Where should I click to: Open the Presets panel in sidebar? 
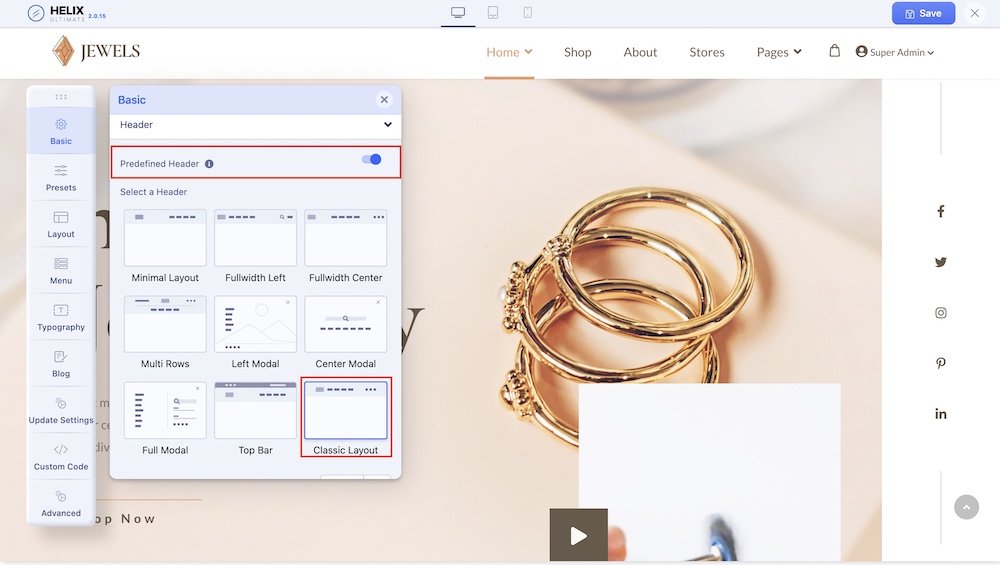pos(61,177)
